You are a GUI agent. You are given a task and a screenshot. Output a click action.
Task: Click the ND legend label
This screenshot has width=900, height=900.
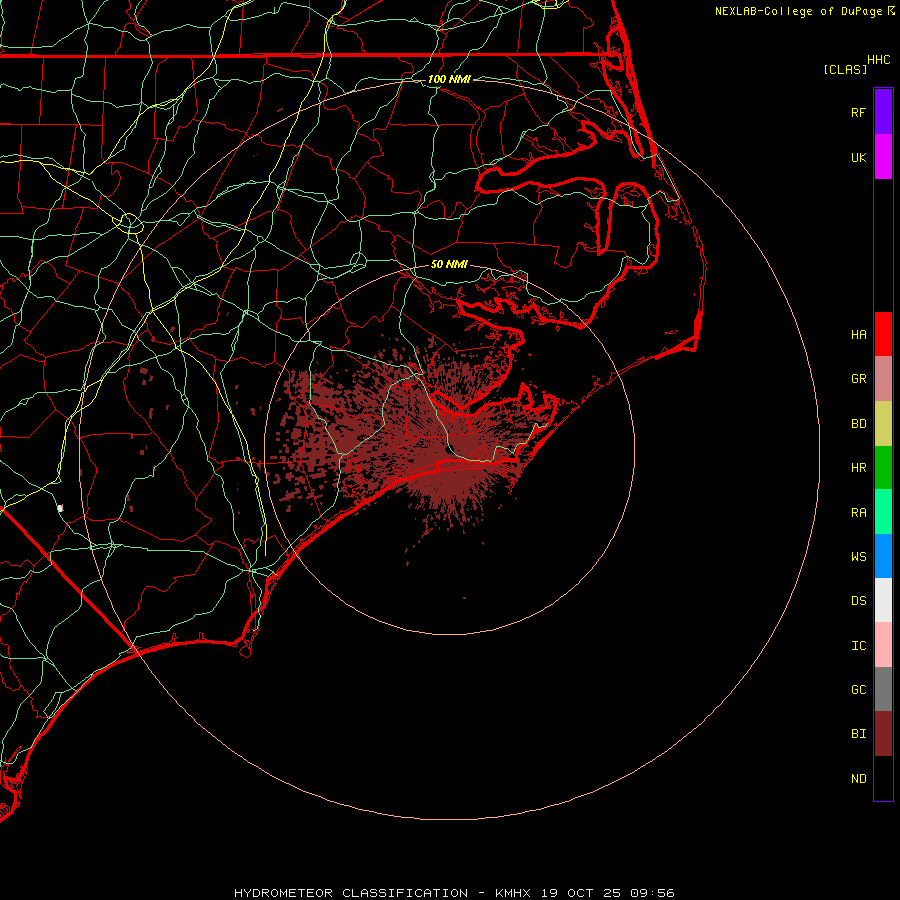(859, 779)
